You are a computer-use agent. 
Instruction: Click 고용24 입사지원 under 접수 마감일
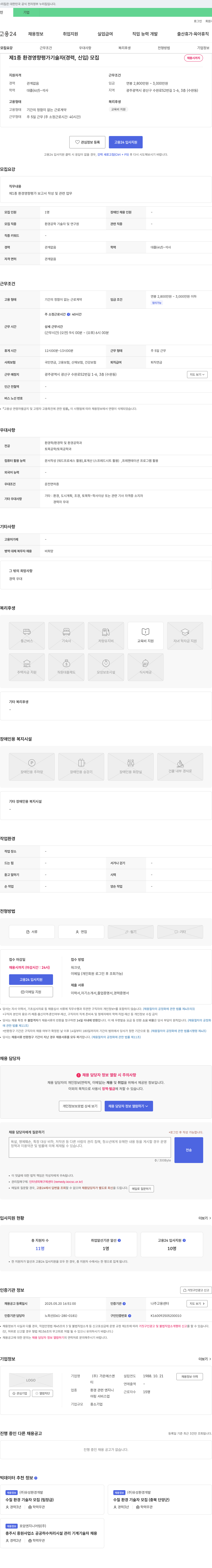31,979
